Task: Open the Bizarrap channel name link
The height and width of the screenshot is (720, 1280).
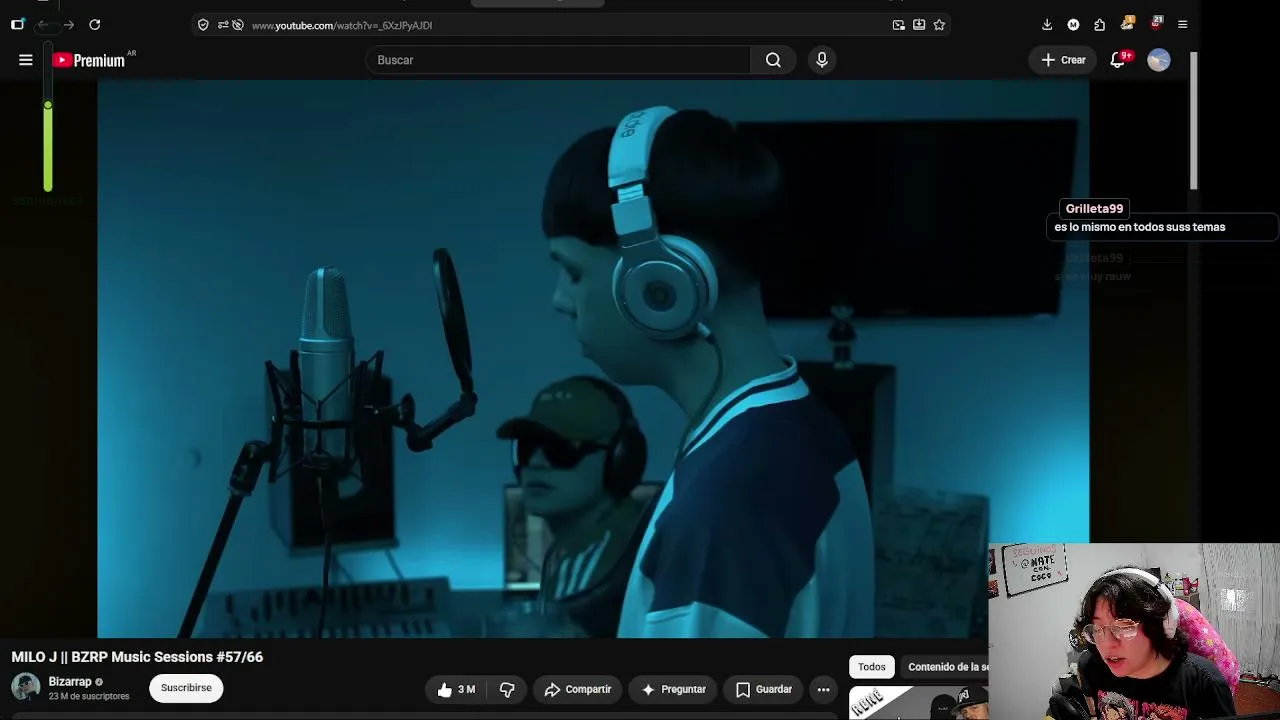Action: (70, 682)
